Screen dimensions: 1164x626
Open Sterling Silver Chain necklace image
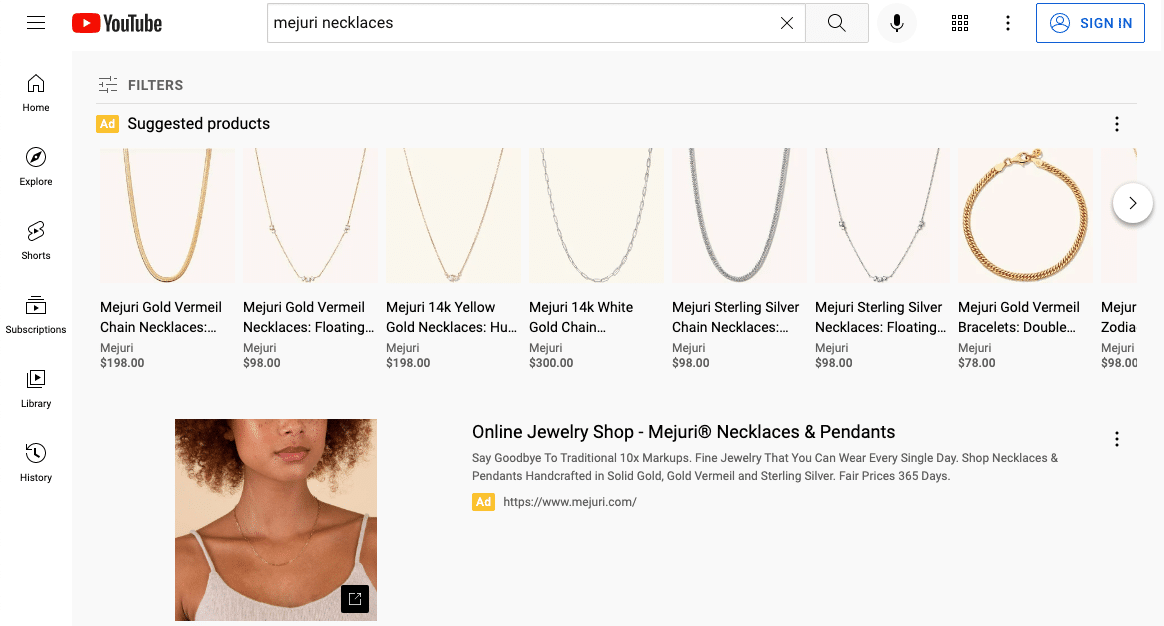(739, 215)
